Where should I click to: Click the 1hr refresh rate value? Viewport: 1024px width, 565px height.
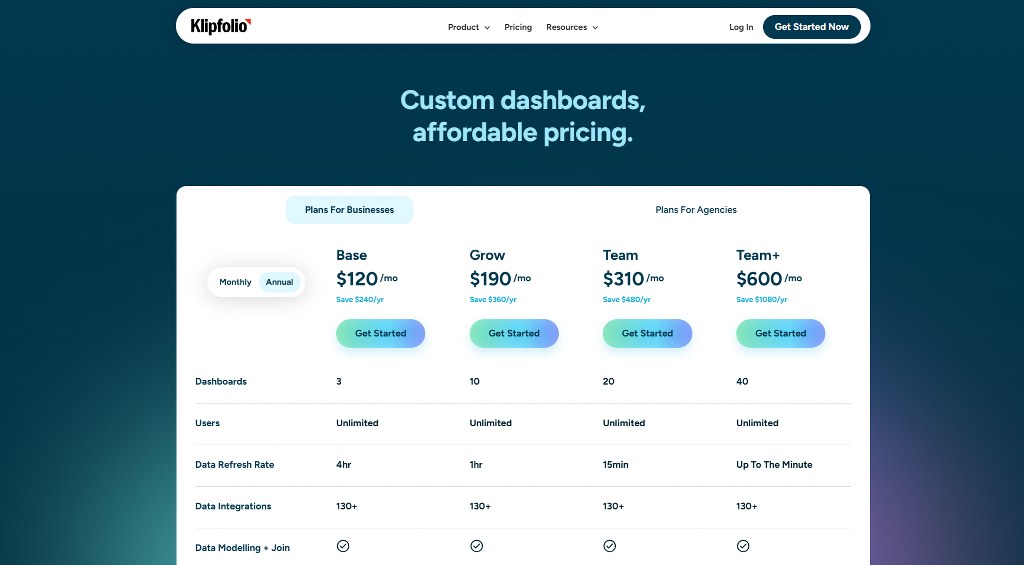[x=476, y=465]
